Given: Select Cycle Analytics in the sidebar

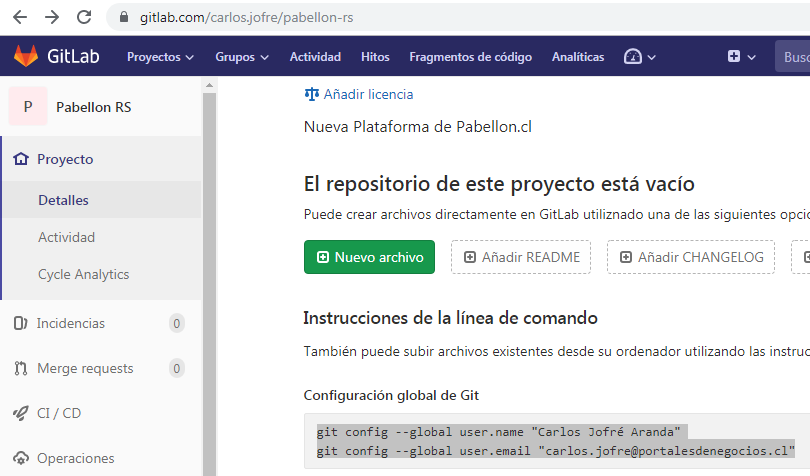Looking at the screenshot, I should [x=83, y=274].
